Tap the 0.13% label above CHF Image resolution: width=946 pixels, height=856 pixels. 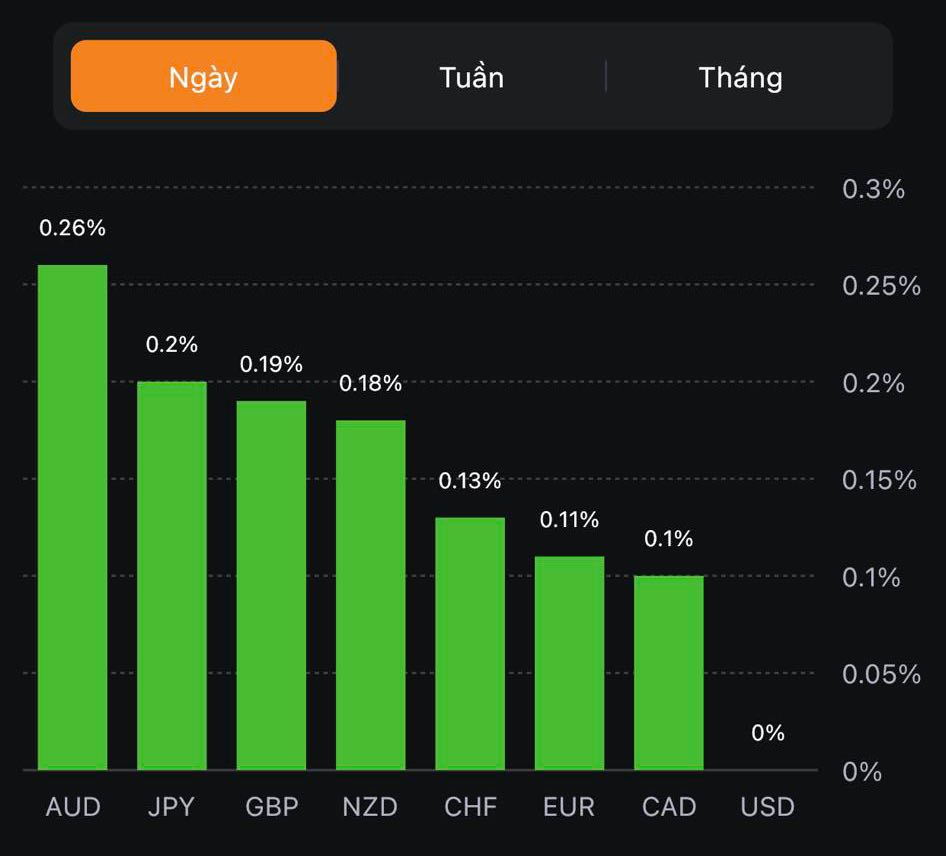[x=470, y=481]
